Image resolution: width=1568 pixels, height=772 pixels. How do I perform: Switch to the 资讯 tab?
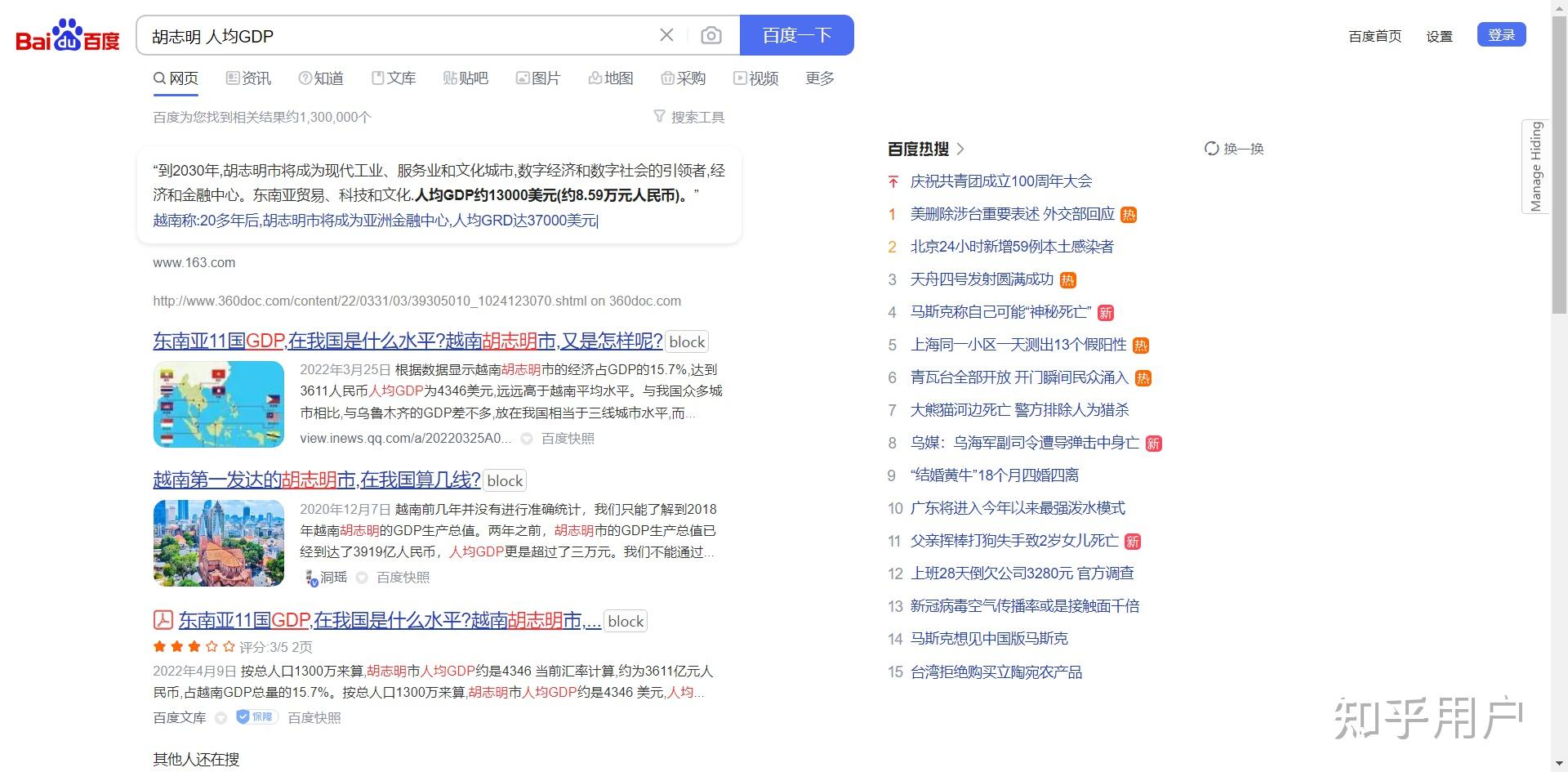[248, 78]
